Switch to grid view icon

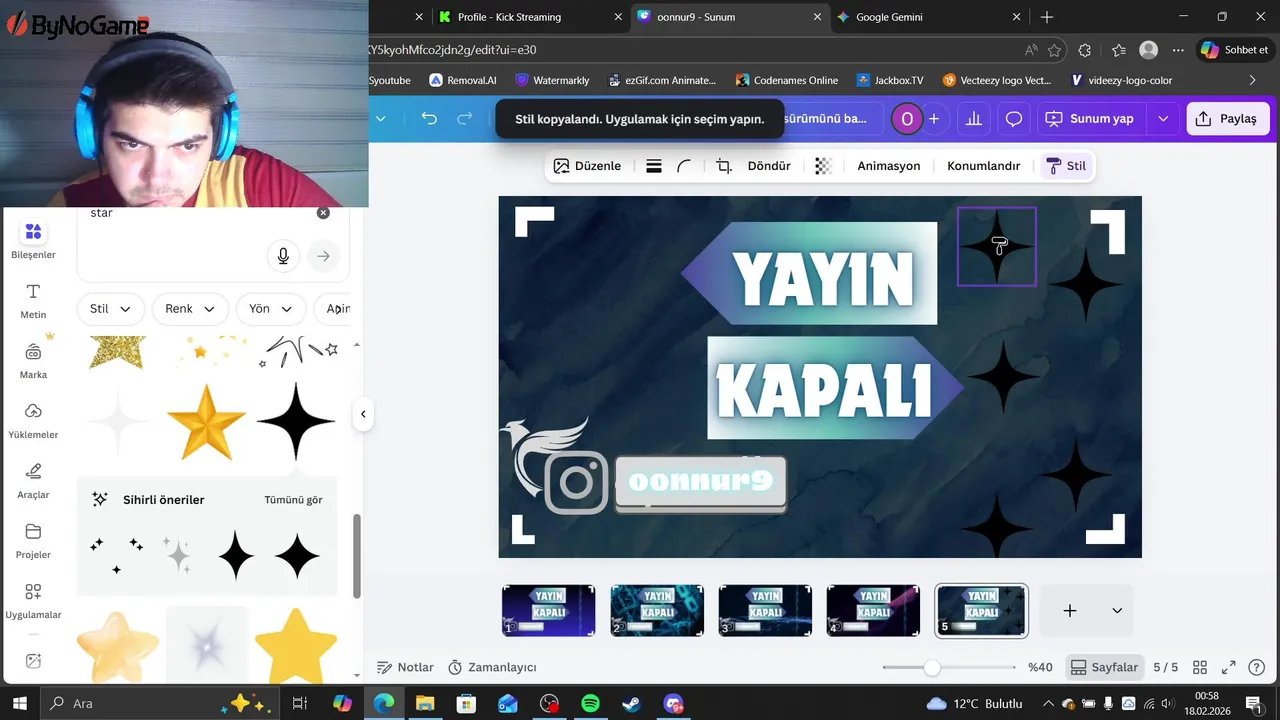(x=1200, y=667)
